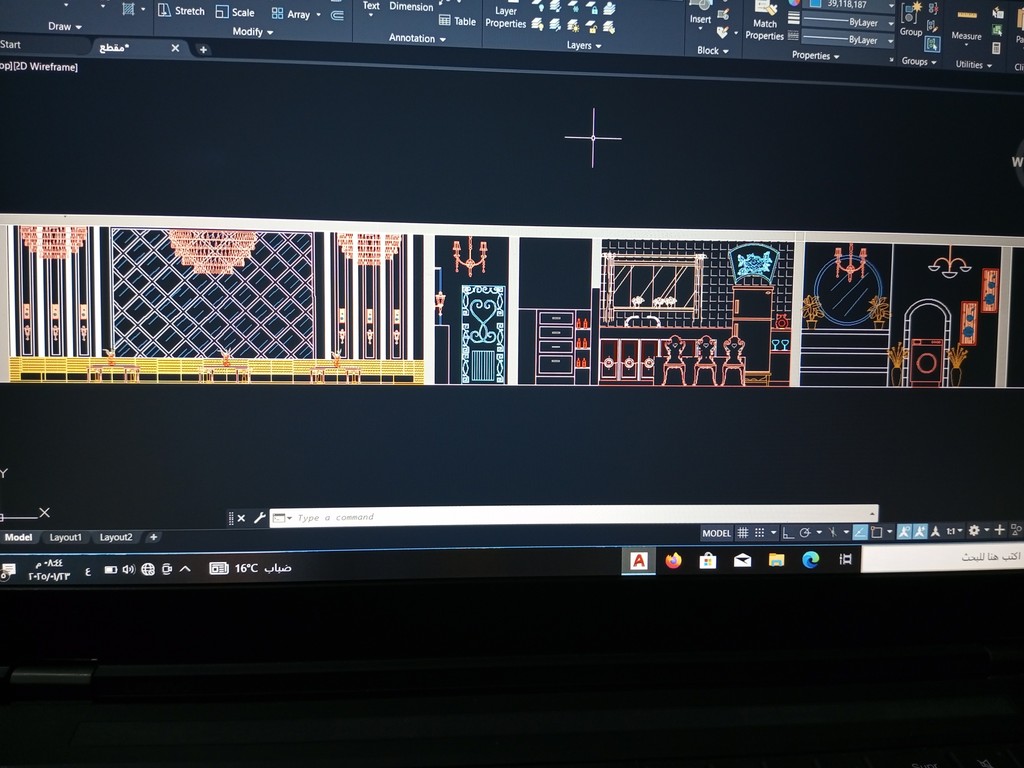The image size is (1024, 768).
Task: Toggle ortho mode
Action: [x=788, y=533]
